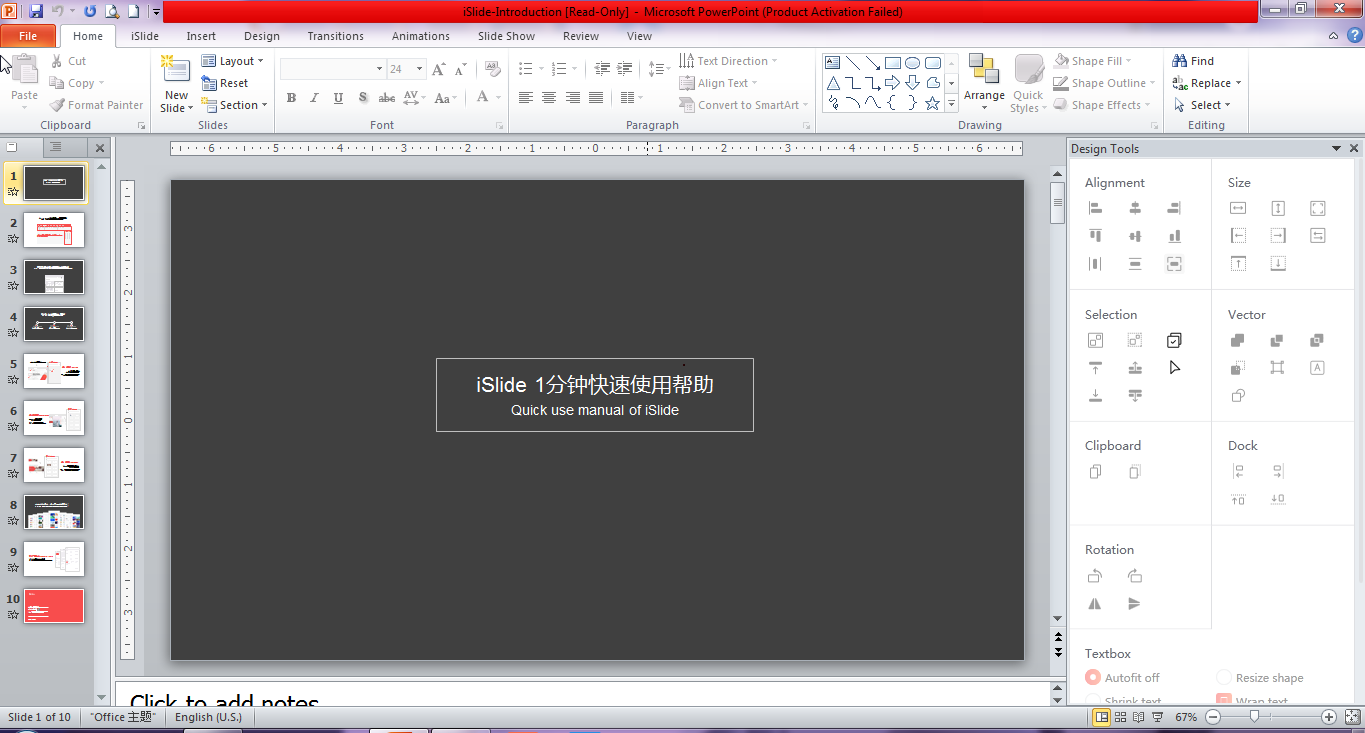Apply Italic with the I icon
The height and width of the screenshot is (733, 1365).
(x=315, y=98)
